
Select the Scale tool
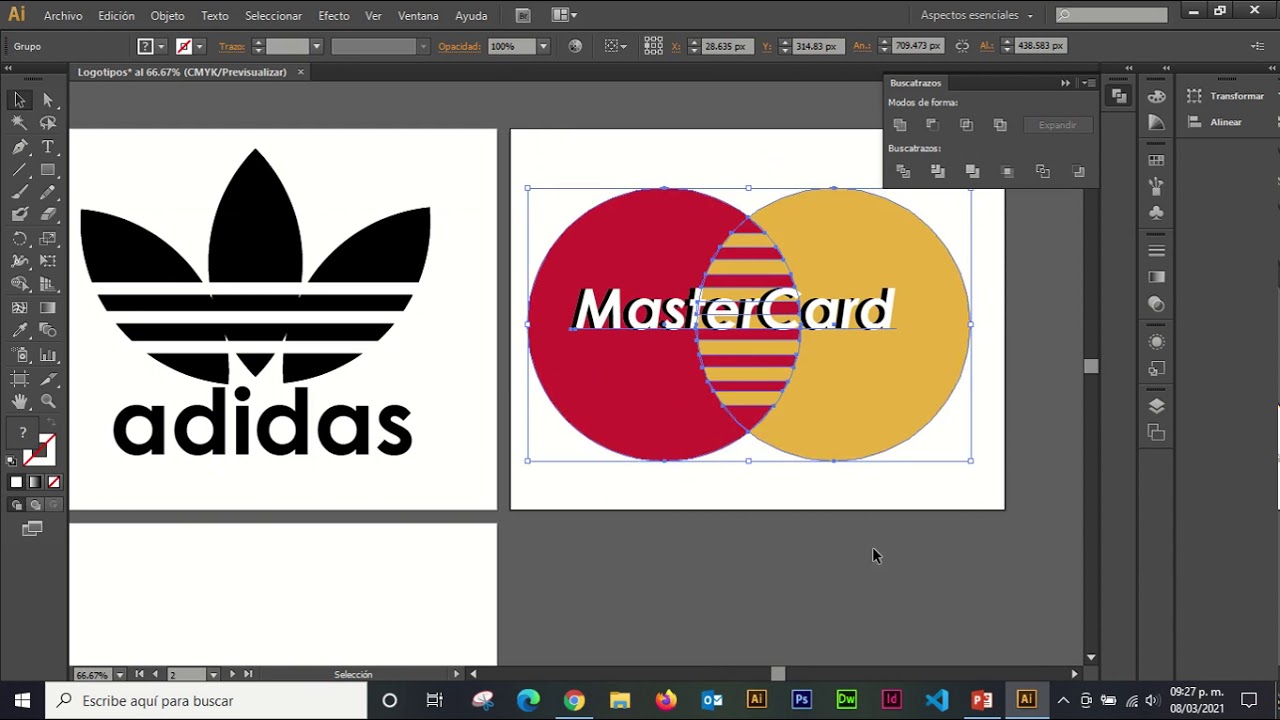(x=47, y=239)
